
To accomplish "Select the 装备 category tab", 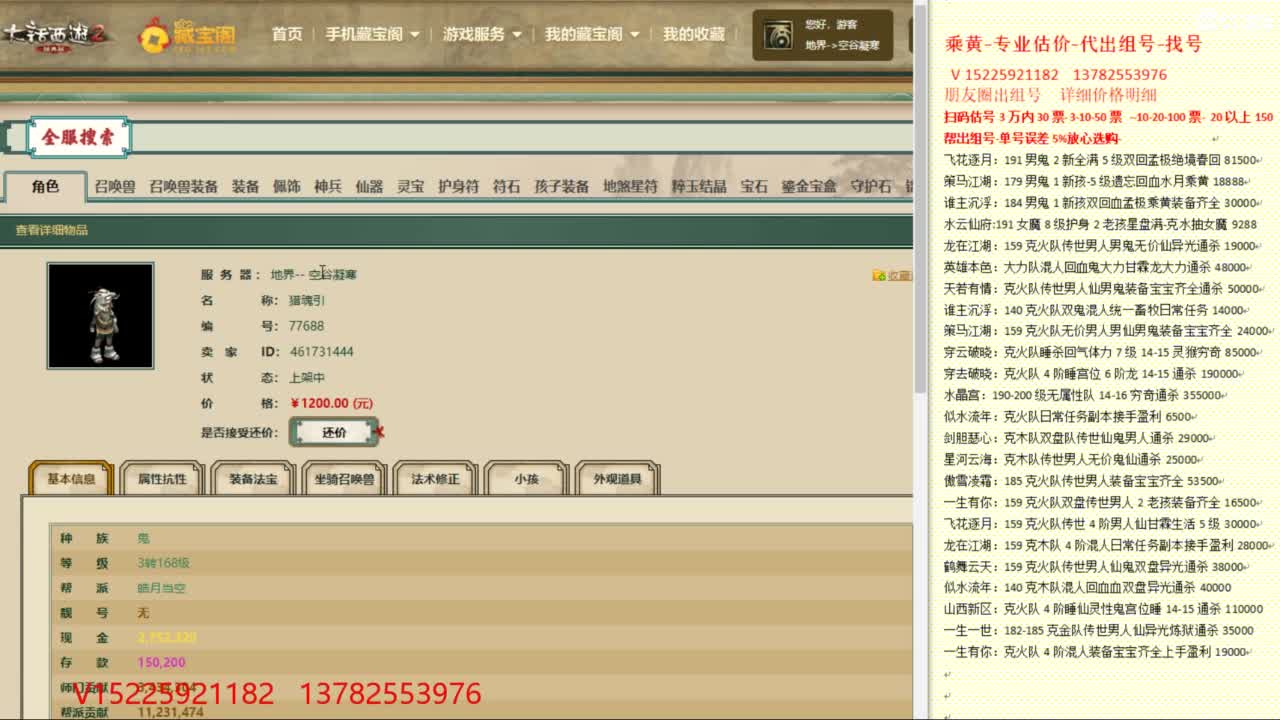I will [x=246, y=186].
